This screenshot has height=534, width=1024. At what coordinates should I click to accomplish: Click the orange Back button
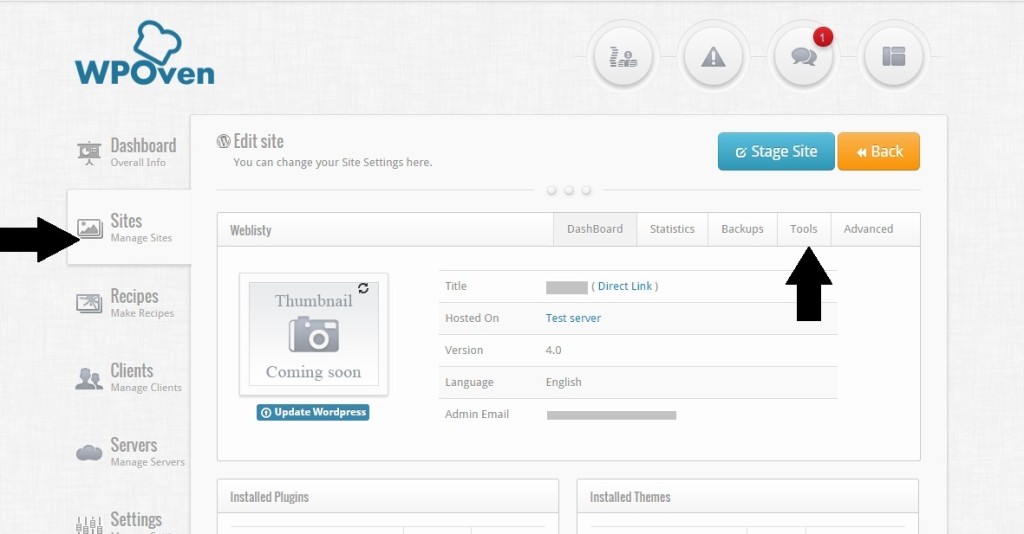pyautogui.click(x=879, y=151)
